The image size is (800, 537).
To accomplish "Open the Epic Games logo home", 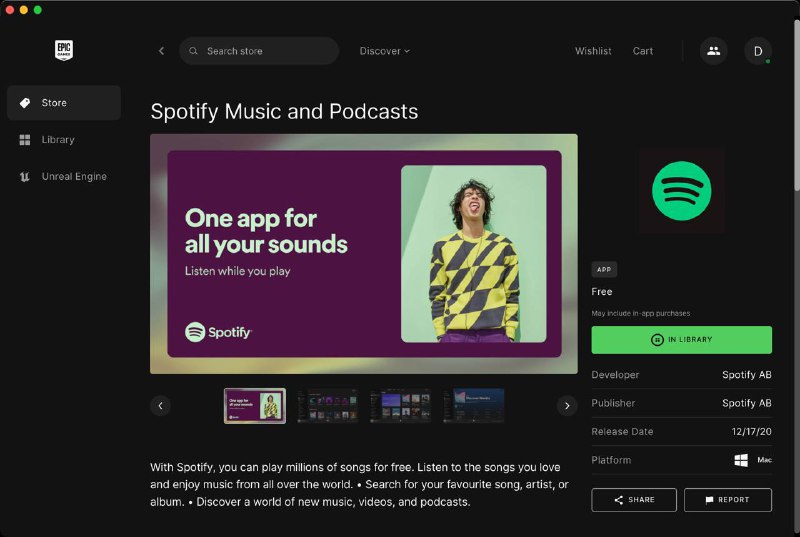I will click(x=64, y=50).
